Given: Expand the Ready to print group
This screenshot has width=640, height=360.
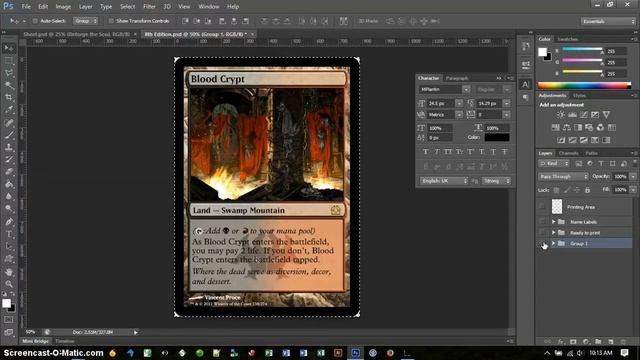Looking at the screenshot, I should pos(553,233).
